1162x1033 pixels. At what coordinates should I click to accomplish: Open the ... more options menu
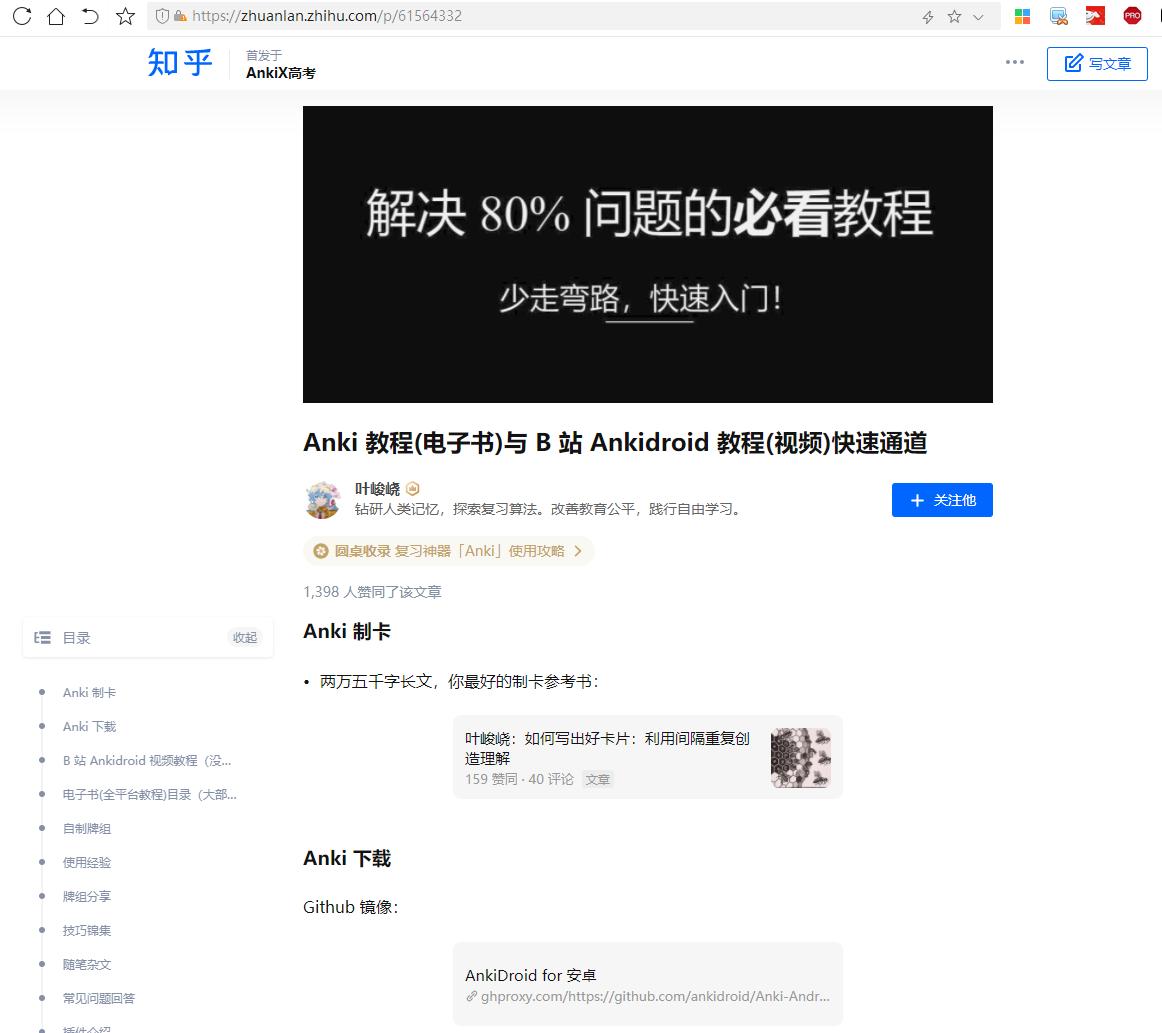pyautogui.click(x=1015, y=63)
